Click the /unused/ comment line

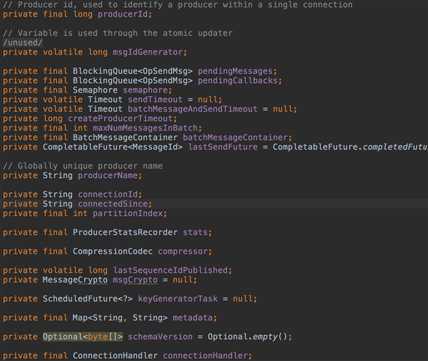click(x=23, y=43)
